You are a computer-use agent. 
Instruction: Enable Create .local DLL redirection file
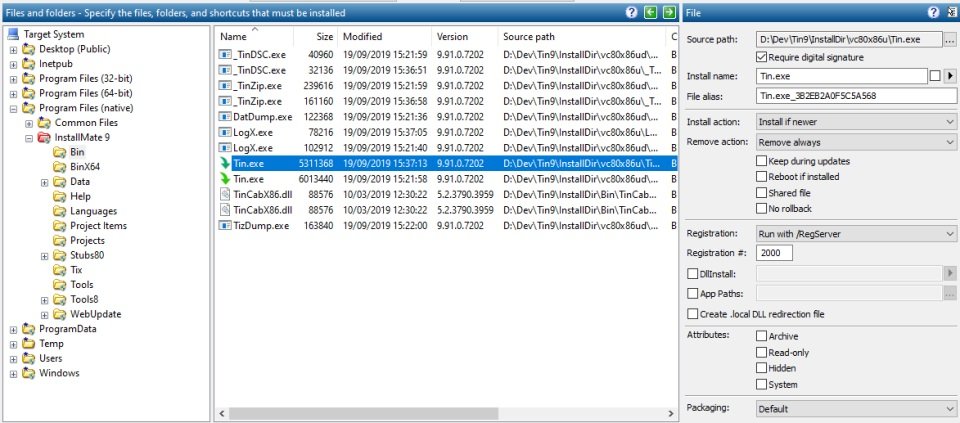(692, 314)
